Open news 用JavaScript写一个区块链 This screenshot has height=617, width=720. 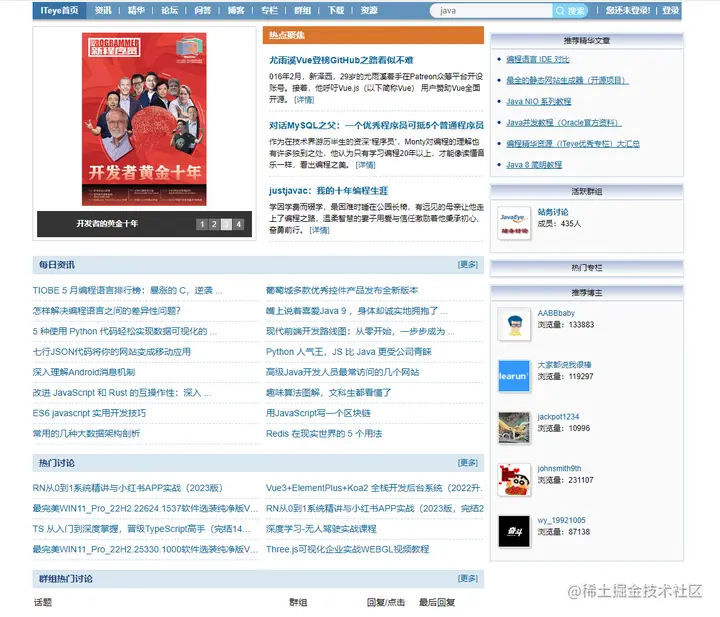318,413
